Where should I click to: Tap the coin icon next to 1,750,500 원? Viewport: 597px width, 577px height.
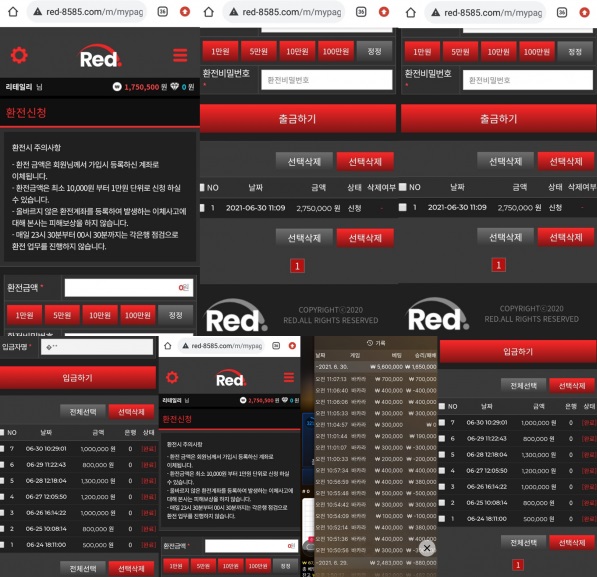point(117,87)
